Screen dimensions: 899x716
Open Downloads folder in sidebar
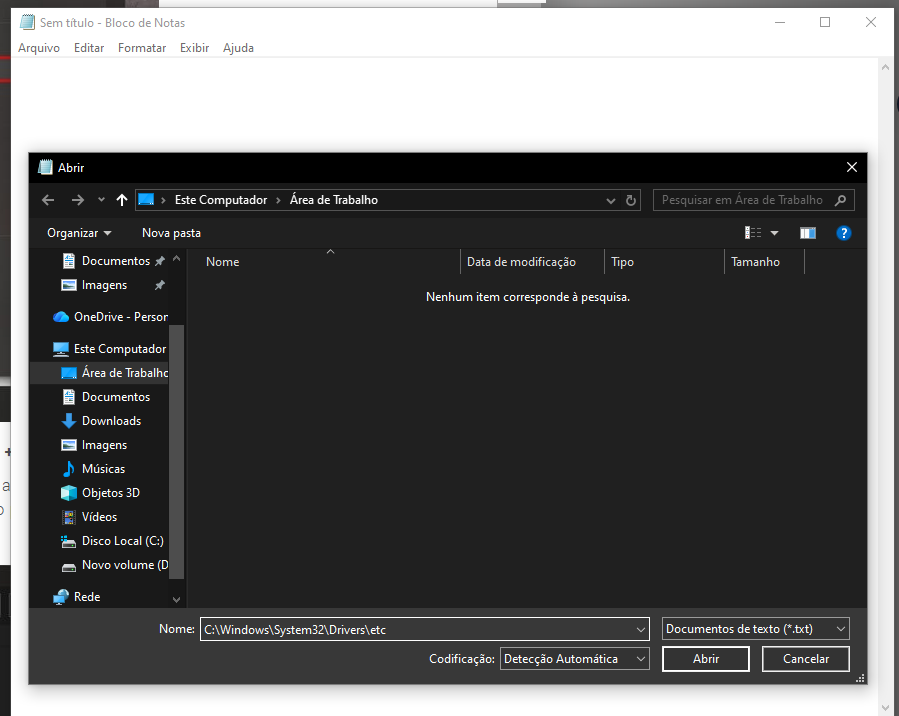pyautogui.click(x=110, y=421)
